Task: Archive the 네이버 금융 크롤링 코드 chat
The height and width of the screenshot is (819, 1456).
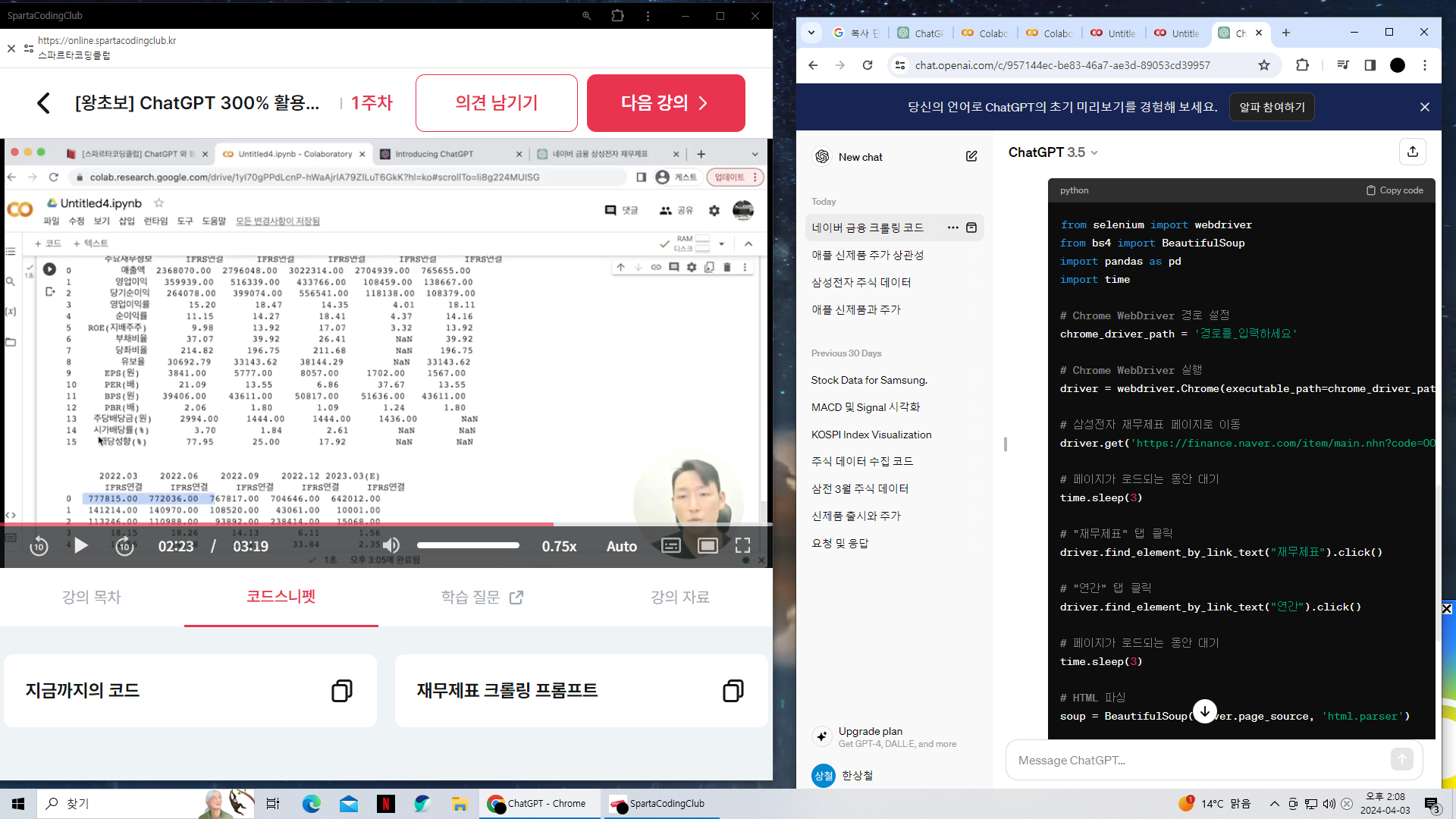Action: pos(971,227)
